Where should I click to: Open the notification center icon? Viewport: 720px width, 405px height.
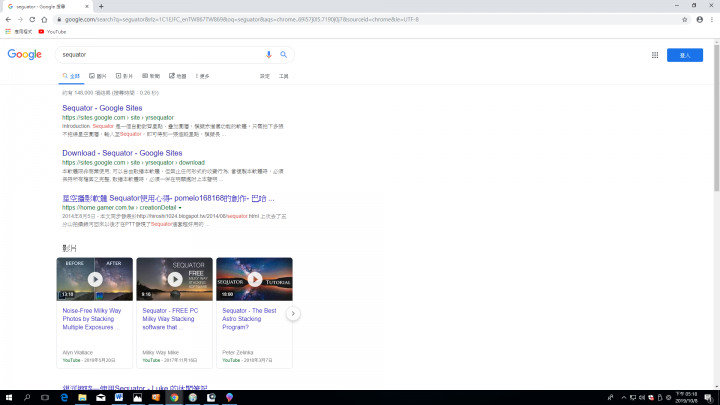[709, 398]
